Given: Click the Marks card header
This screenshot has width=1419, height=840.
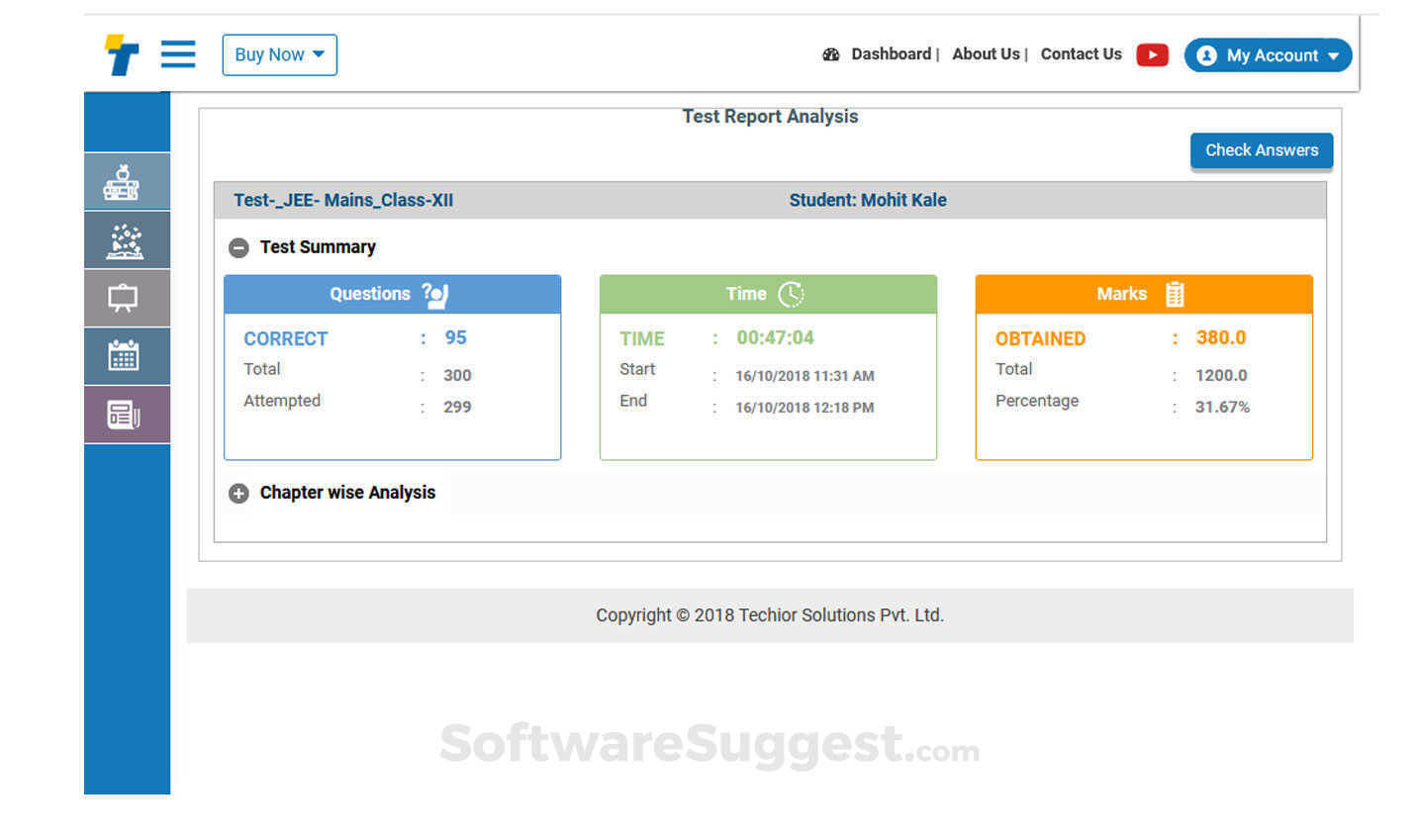Looking at the screenshot, I should pyautogui.click(x=1143, y=294).
